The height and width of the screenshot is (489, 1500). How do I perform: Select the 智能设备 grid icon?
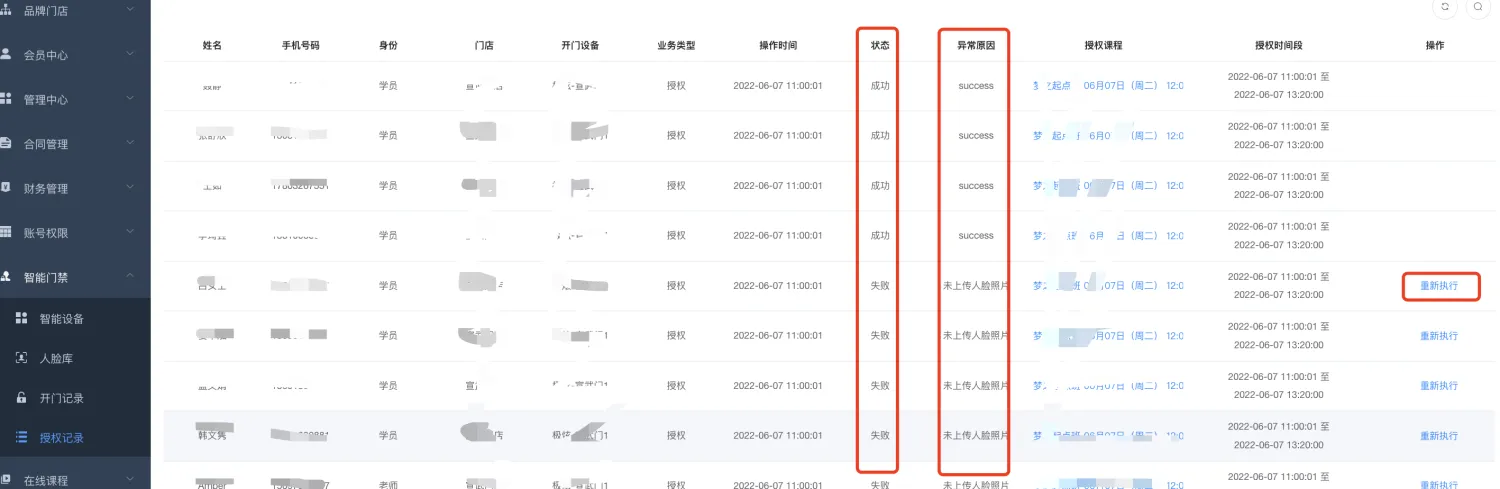tap(21, 318)
